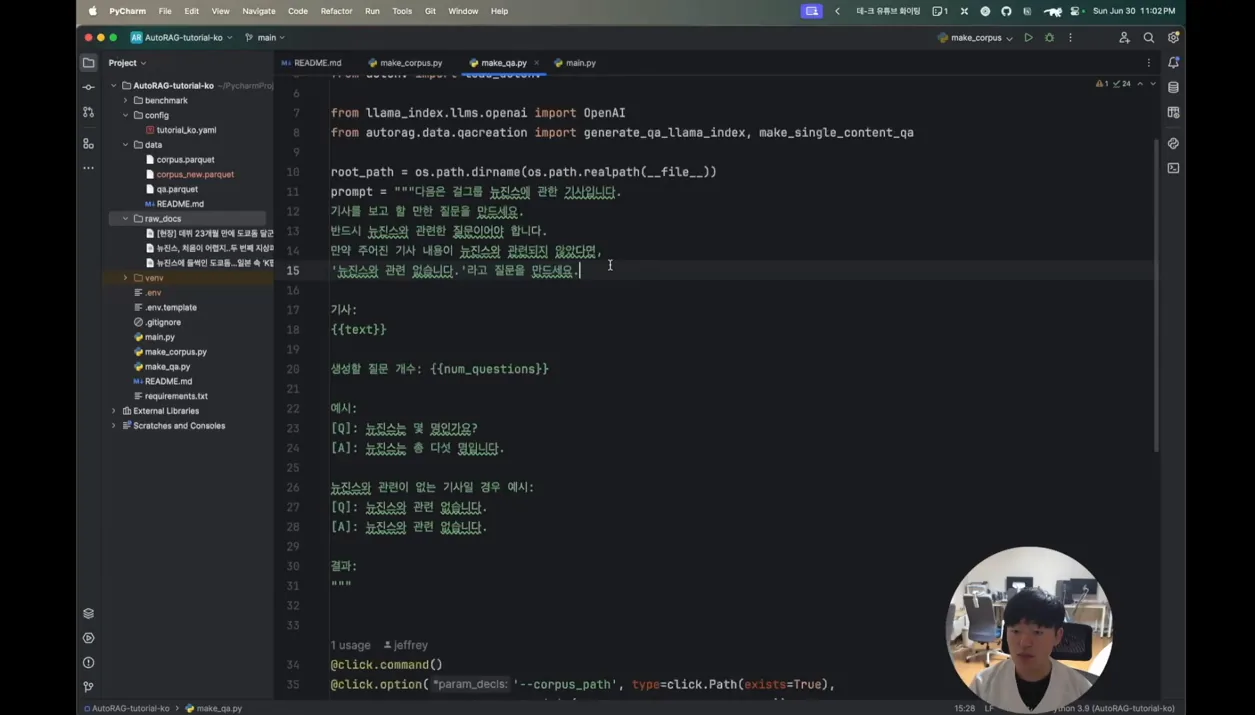Collapse the config folder

click(x=126, y=115)
